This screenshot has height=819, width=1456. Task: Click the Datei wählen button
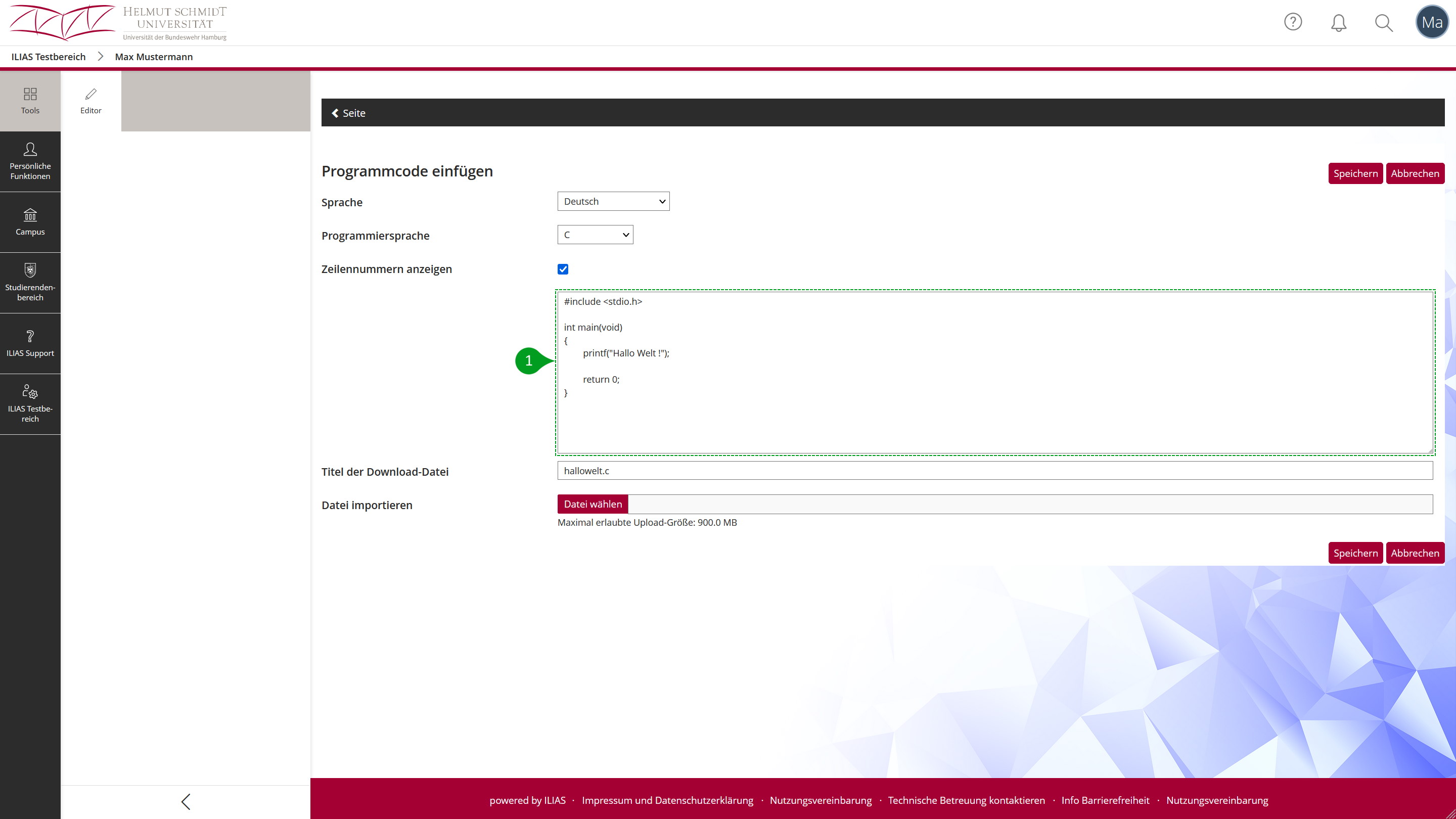click(x=593, y=504)
